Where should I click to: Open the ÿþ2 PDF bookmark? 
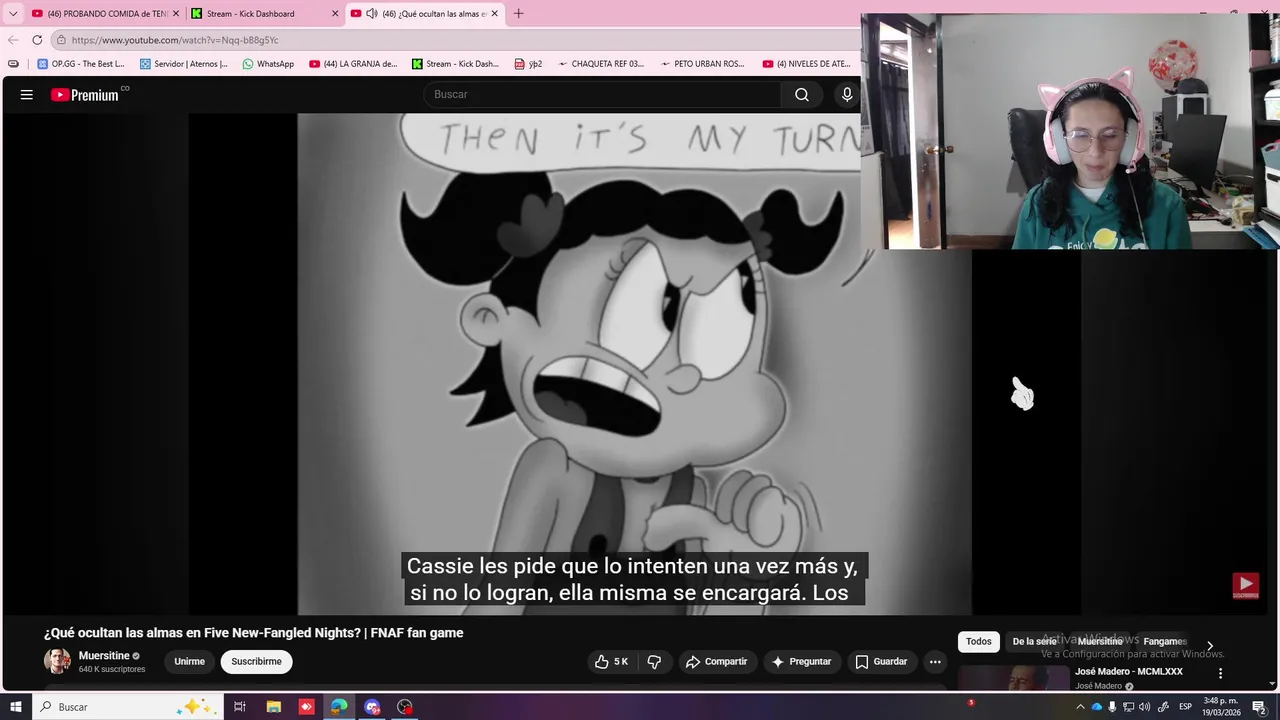pos(528,64)
